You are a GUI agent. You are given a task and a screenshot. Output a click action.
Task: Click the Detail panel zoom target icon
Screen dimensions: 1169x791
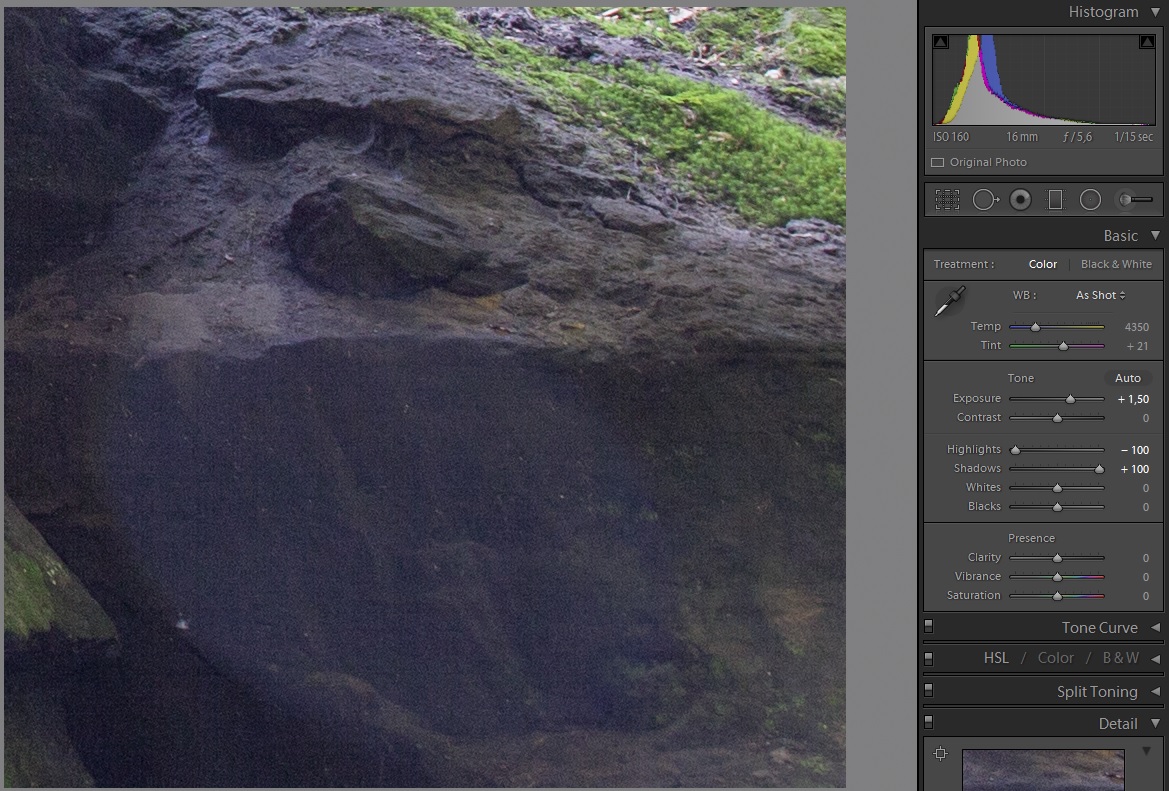(941, 754)
